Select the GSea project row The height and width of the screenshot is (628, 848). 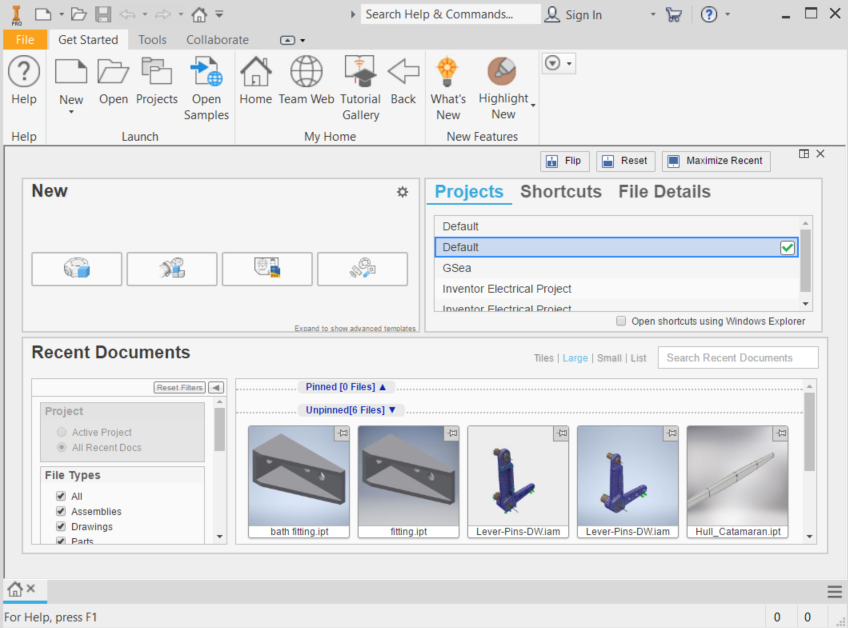click(617, 268)
